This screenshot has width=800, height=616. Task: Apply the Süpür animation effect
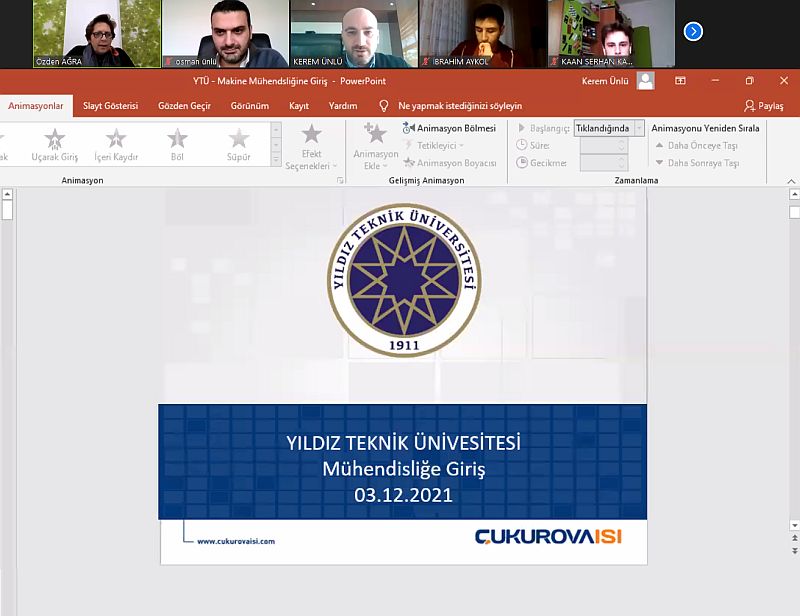click(238, 145)
